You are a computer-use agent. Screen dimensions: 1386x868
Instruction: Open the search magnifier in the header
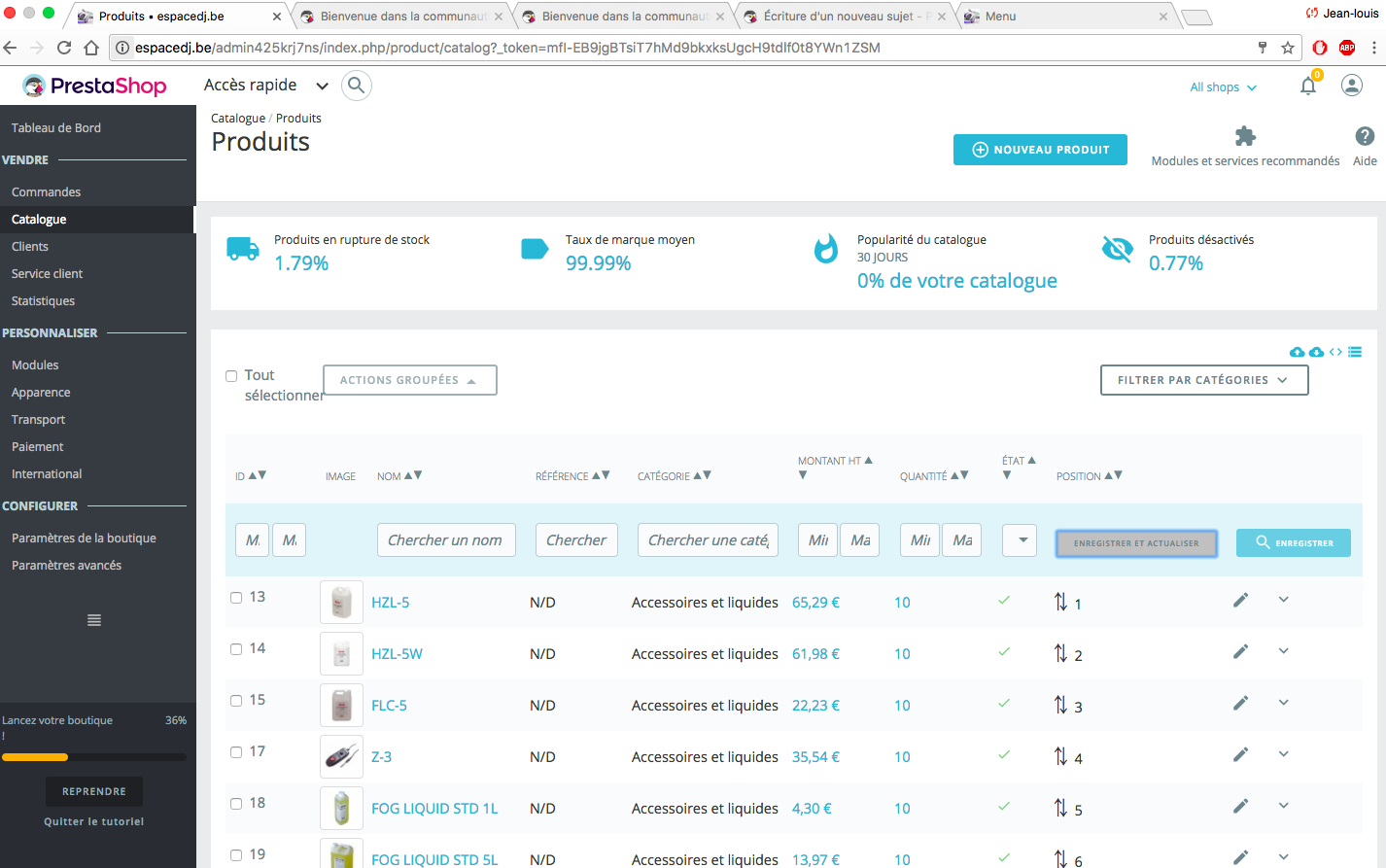click(357, 86)
